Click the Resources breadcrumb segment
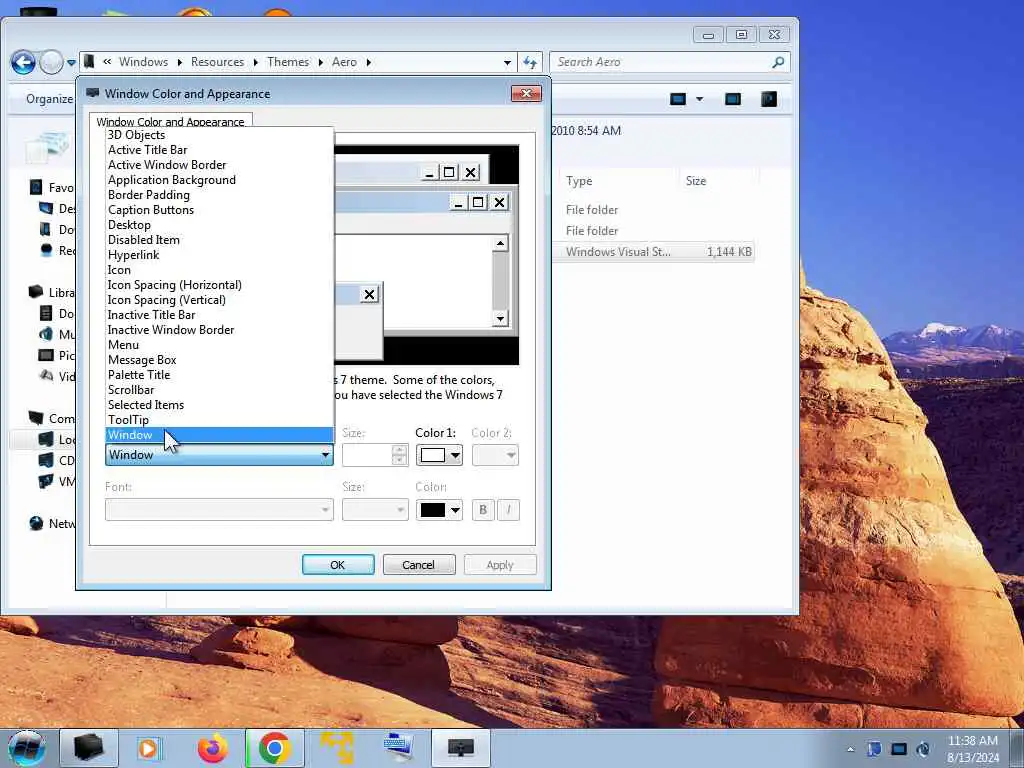This screenshot has width=1024, height=768. [x=217, y=62]
